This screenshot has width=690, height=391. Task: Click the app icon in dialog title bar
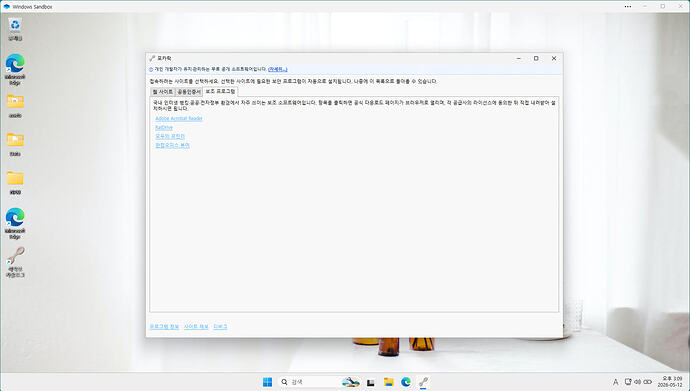pyautogui.click(x=152, y=58)
